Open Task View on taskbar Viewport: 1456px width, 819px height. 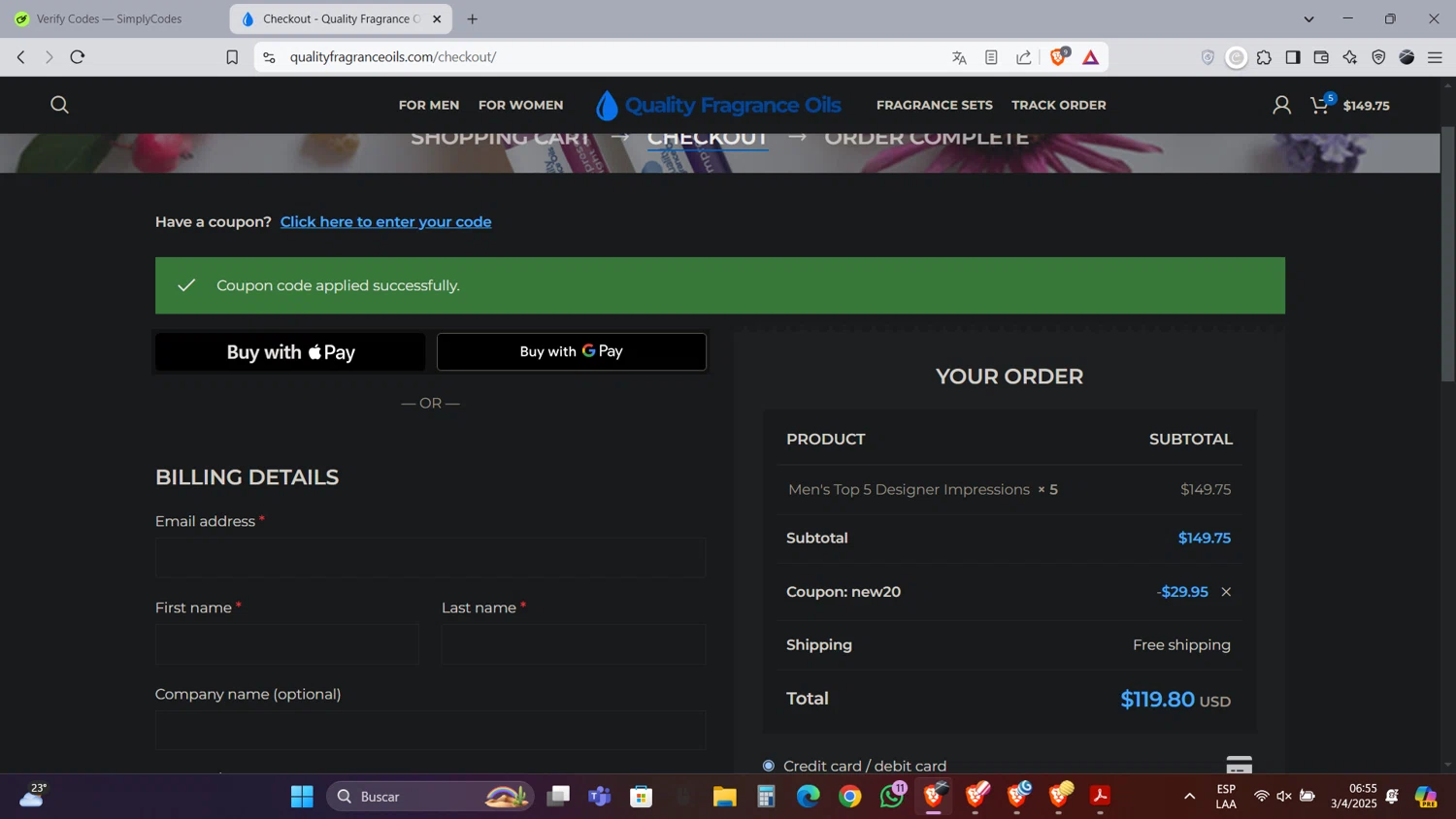pyautogui.click(x=558, y=797)
